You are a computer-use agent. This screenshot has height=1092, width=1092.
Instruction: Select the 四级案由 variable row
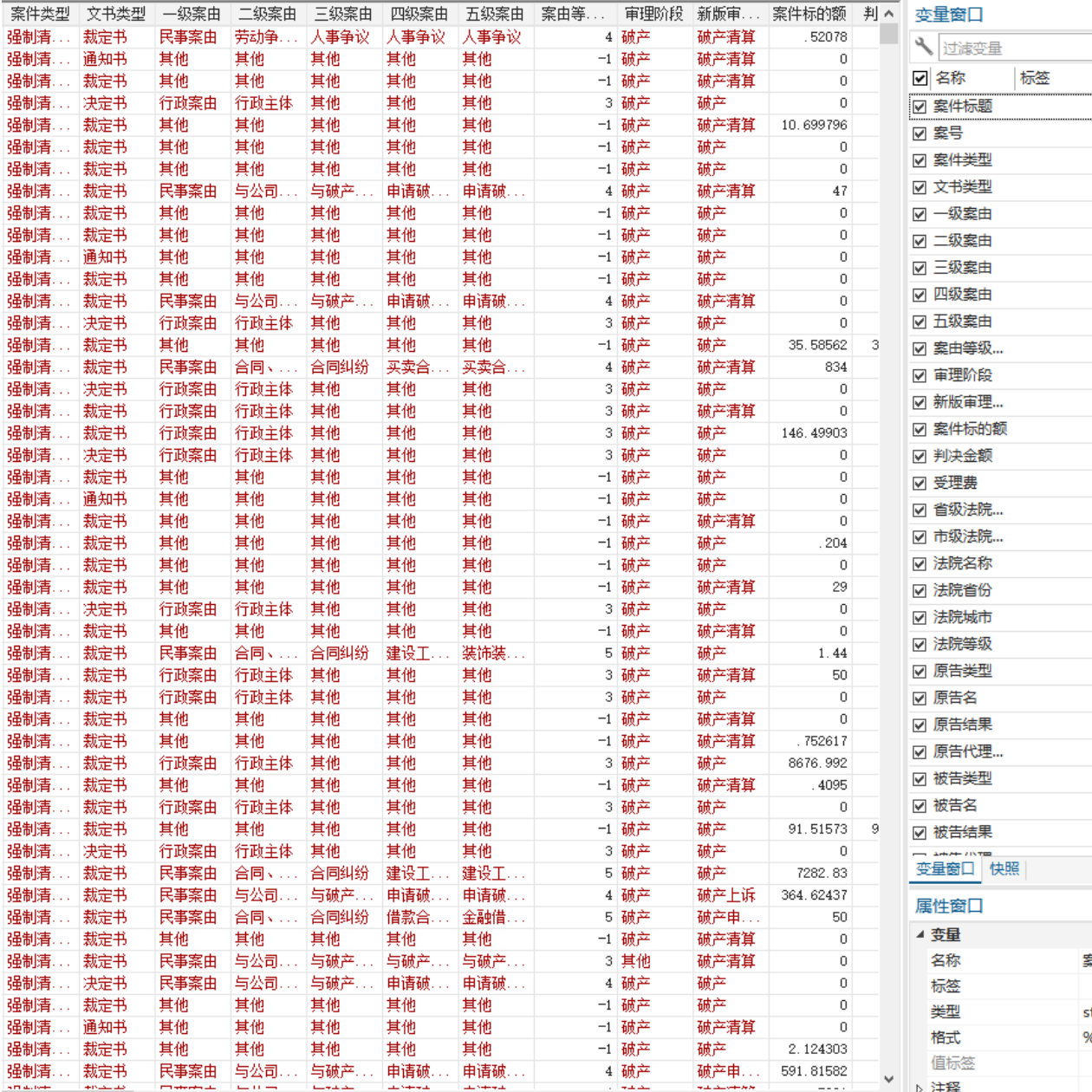click(1001, 295)
